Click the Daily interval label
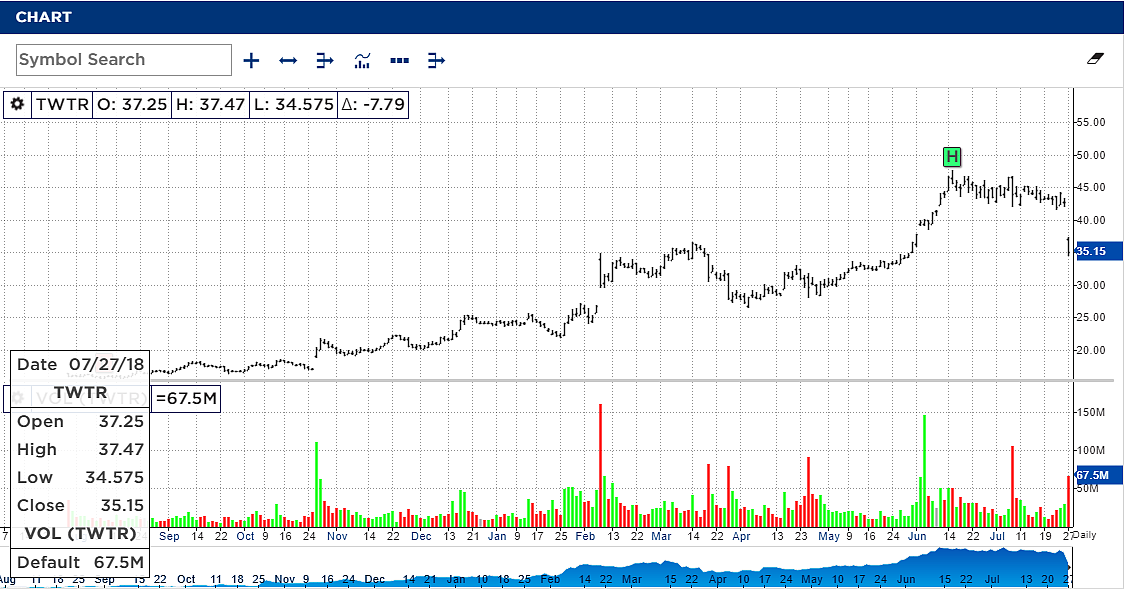This screenshot has height=589, width=1127. [1085, 535]
